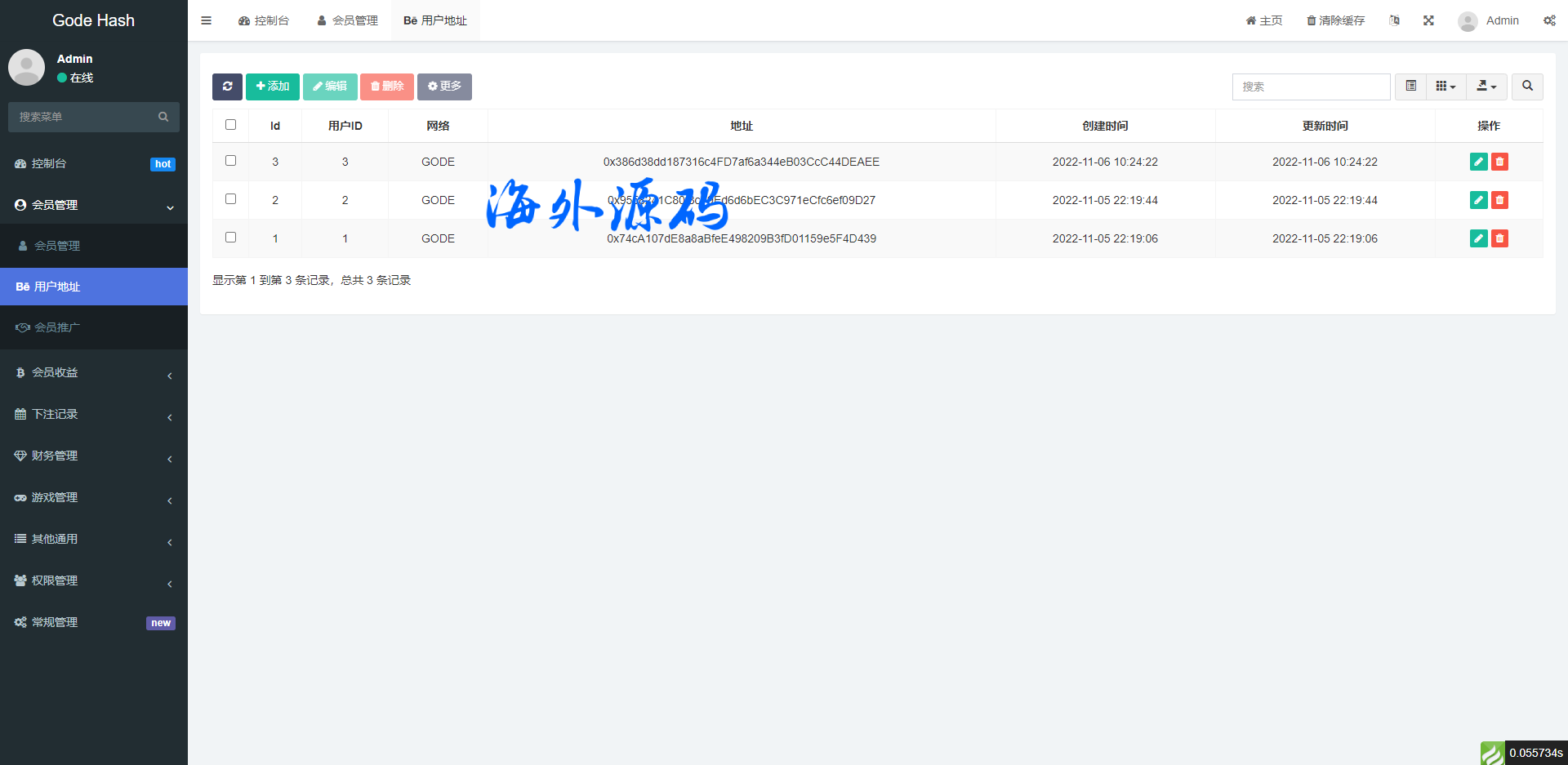
Task: Switch to the 控制台 tab
Action: [x=264, y=20]
